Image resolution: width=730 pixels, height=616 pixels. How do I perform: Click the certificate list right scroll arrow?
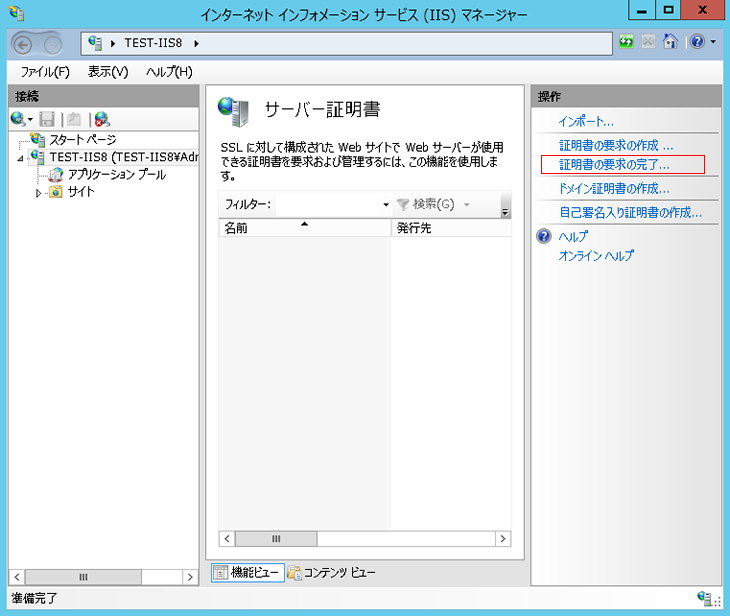pos(503,539)
